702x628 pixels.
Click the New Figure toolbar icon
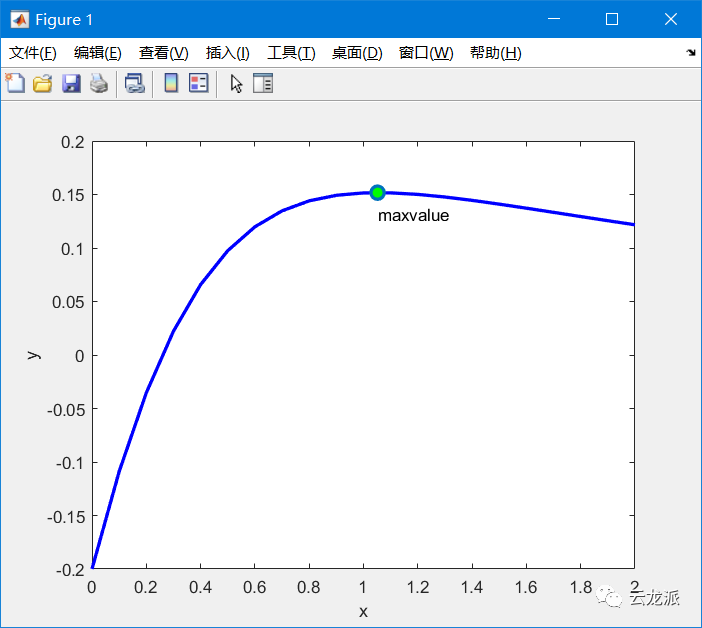[x=15, y=83]
